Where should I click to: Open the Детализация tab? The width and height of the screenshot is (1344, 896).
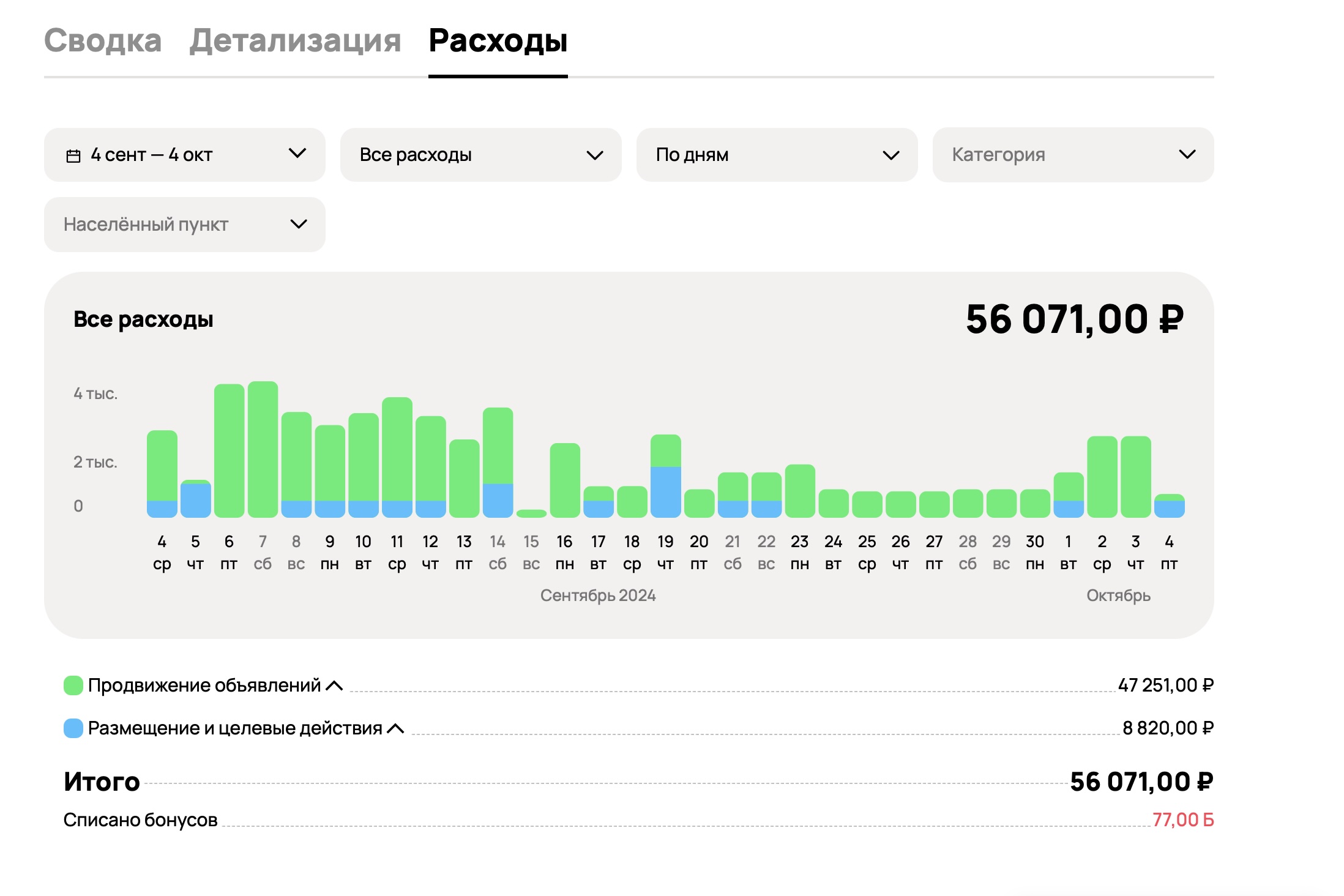(295, 41)
